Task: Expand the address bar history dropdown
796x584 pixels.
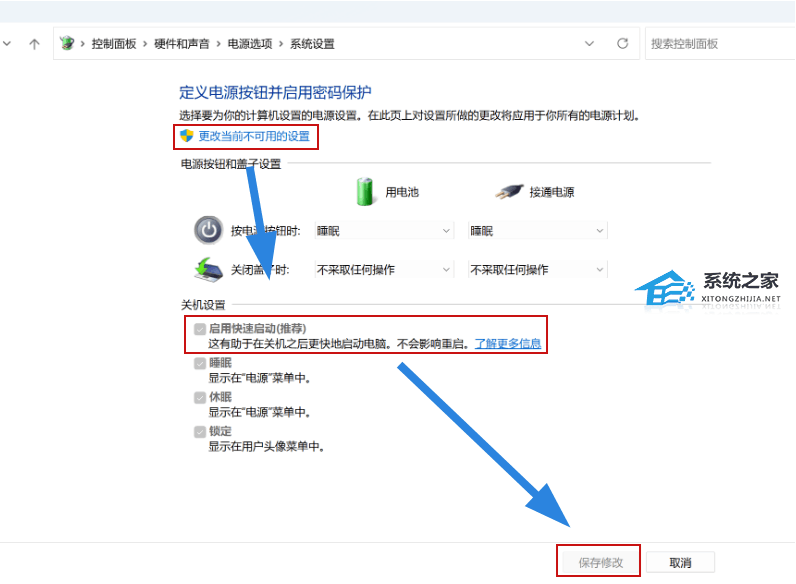Action: click(x=589, y=44)
